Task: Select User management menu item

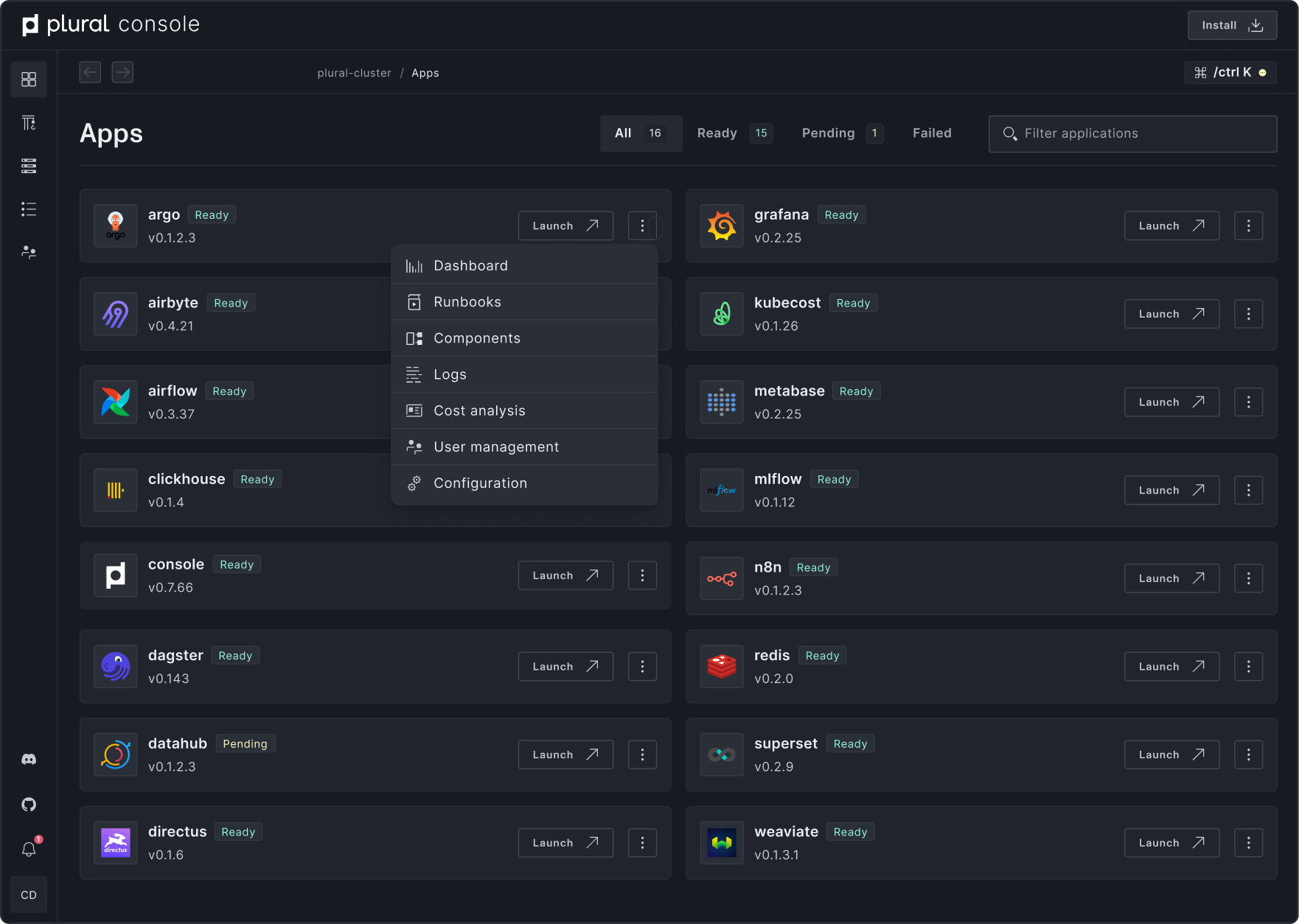Action: coord(524,447)
